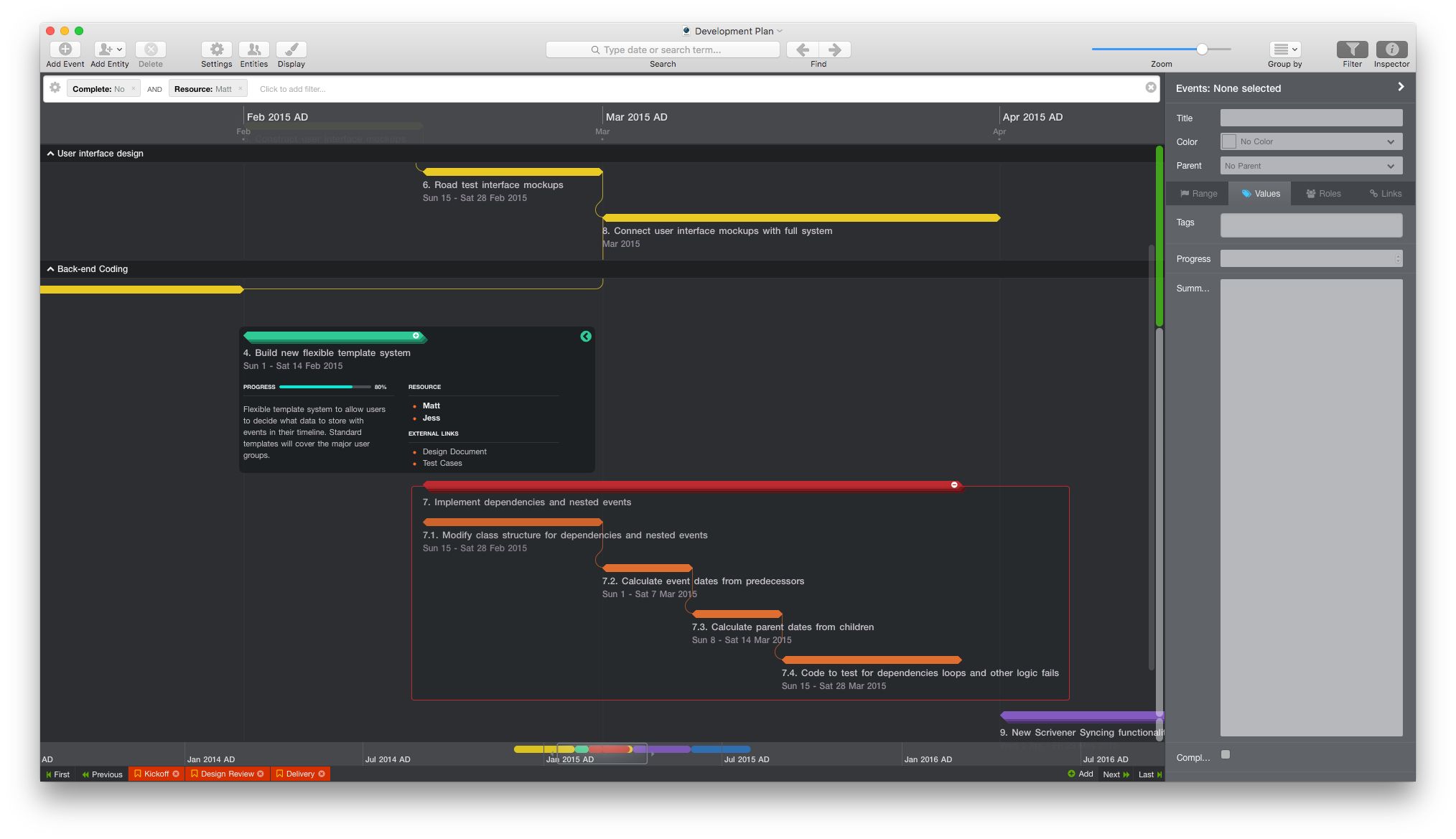1456x839 pixels.
Task: Open the Parent dropdown showing No Parent
Action: (1311, 165)
